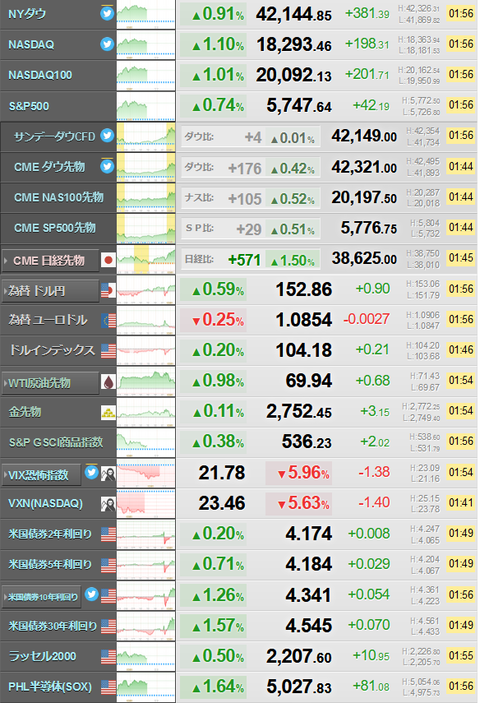The image size is (480, 703).
Task: Open the ラッセル2000 label
Action: tap(43, 656)
